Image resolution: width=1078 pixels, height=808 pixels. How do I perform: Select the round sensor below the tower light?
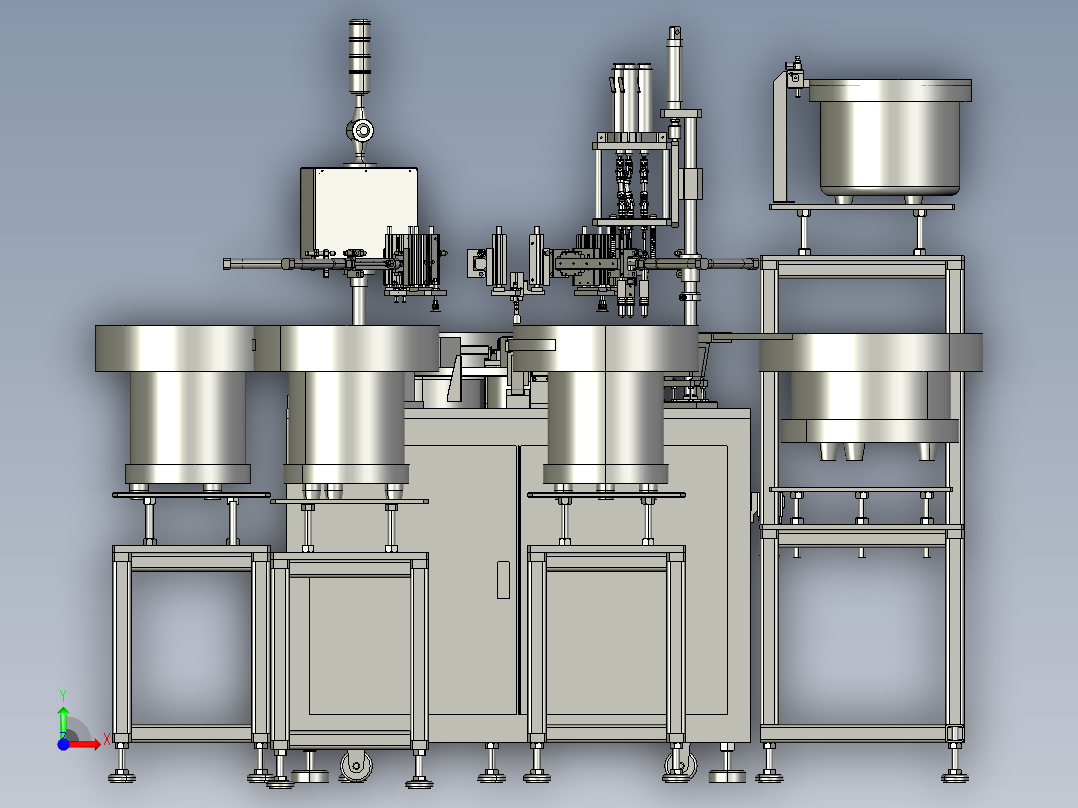point(360,130)
